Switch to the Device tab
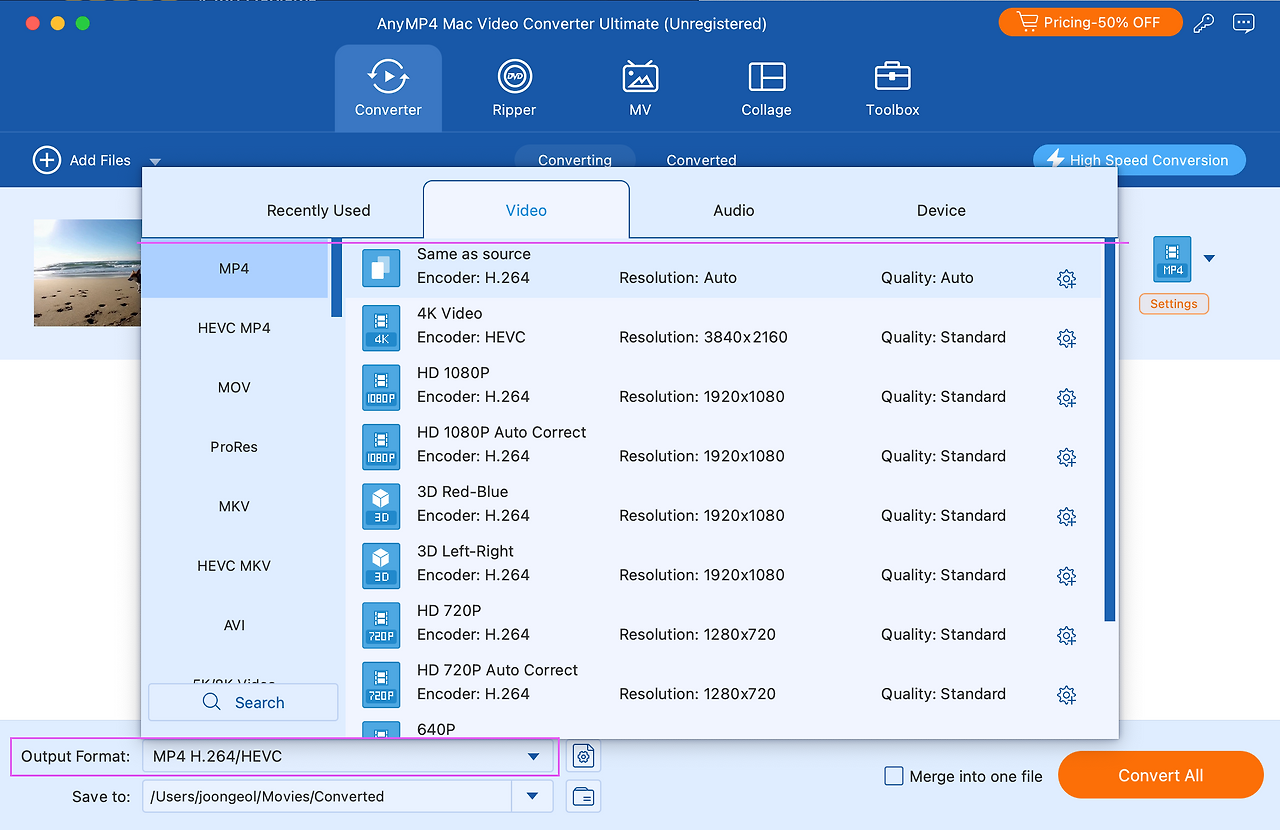1280x830 pixels. (941, 210)
